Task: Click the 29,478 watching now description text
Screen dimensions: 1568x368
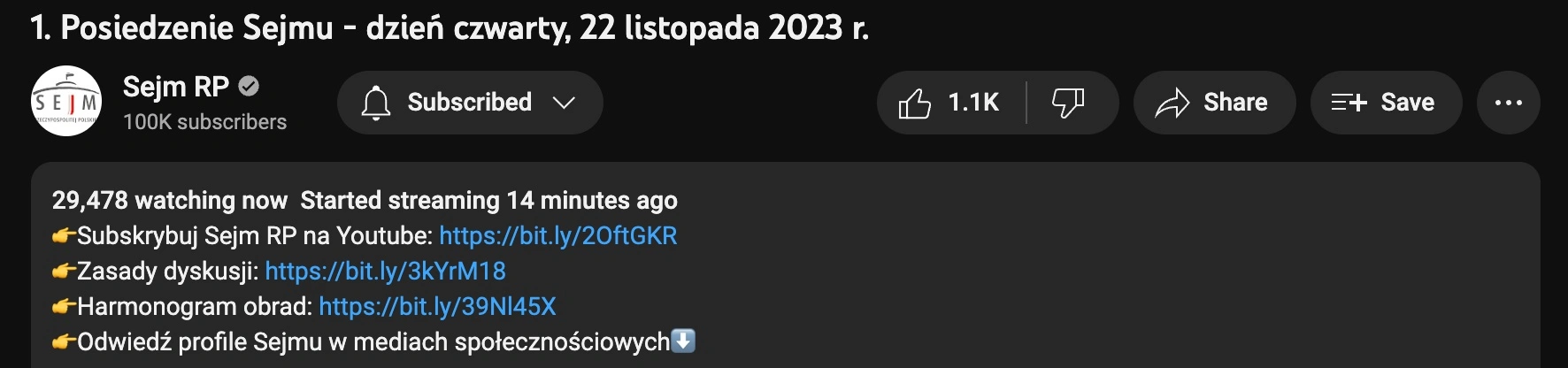Action: coord(170,200)
